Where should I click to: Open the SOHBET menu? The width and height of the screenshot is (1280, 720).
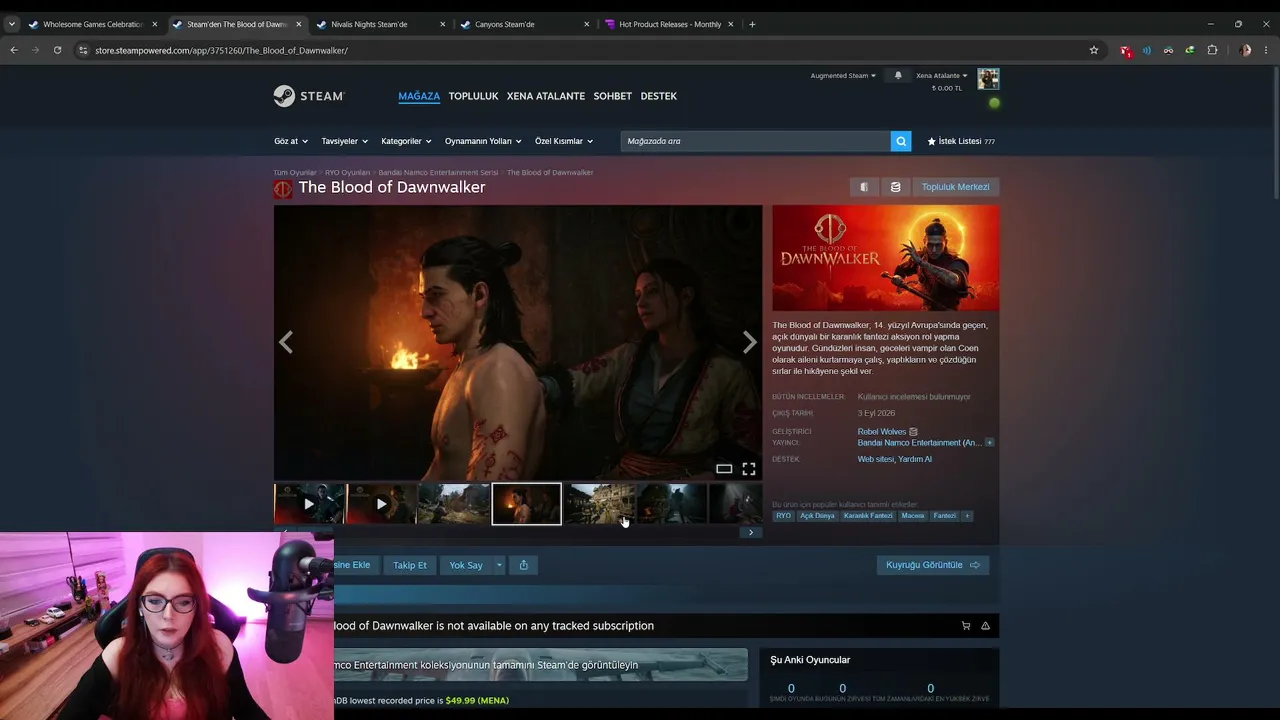(613, 96)
